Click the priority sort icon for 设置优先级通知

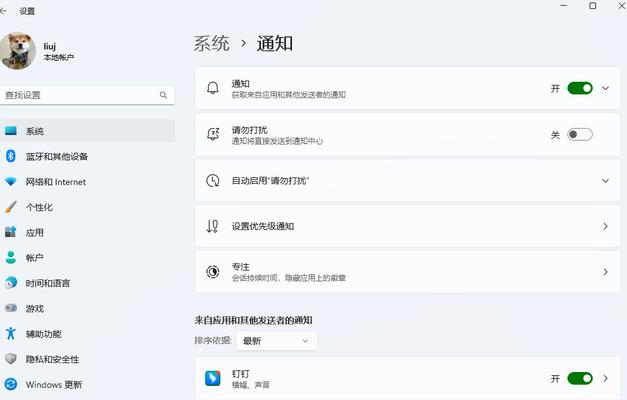tap(212, 226)
